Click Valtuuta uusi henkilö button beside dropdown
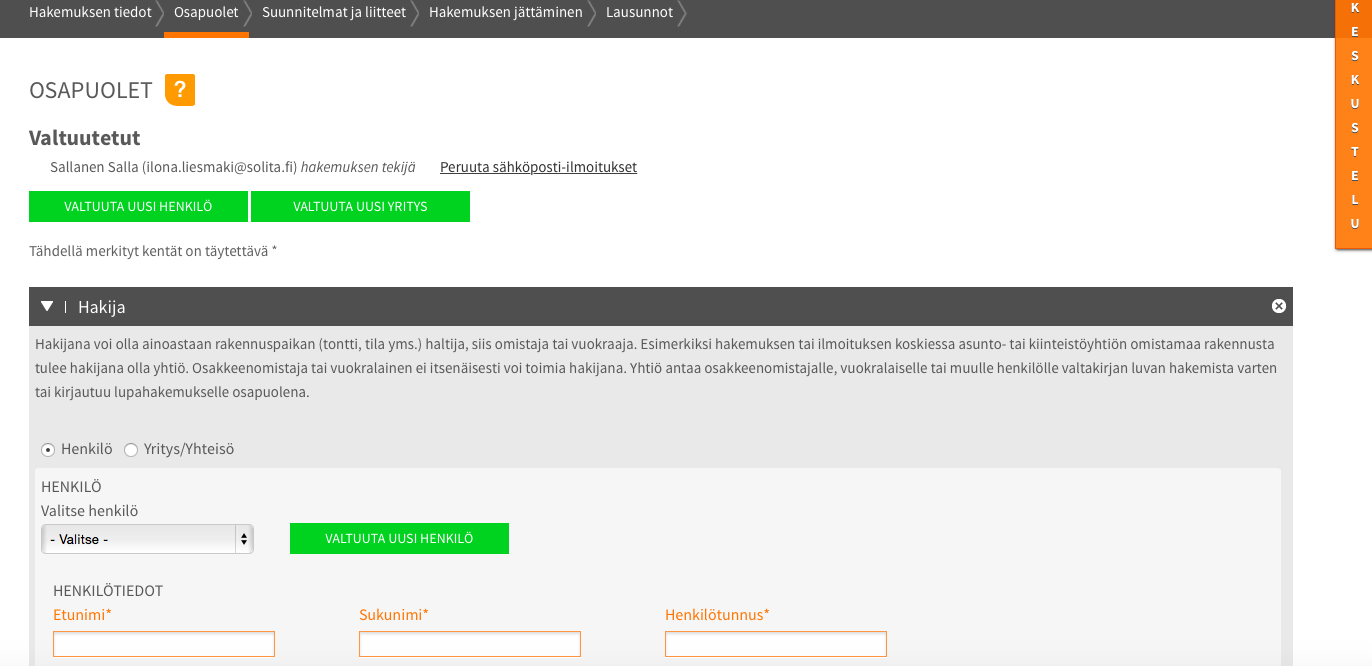1372x666 pixels. click(x=399, y=538)
